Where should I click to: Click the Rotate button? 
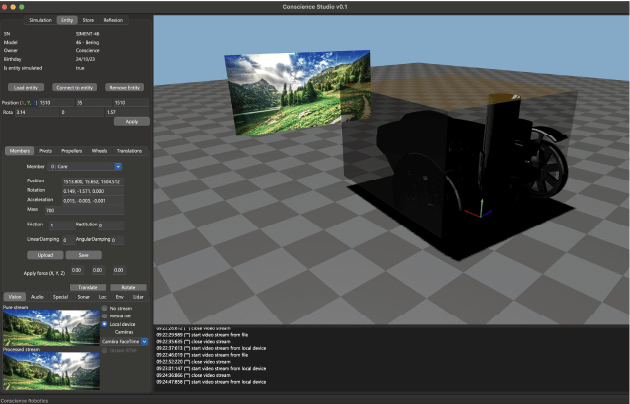click(x=128, y=286)
